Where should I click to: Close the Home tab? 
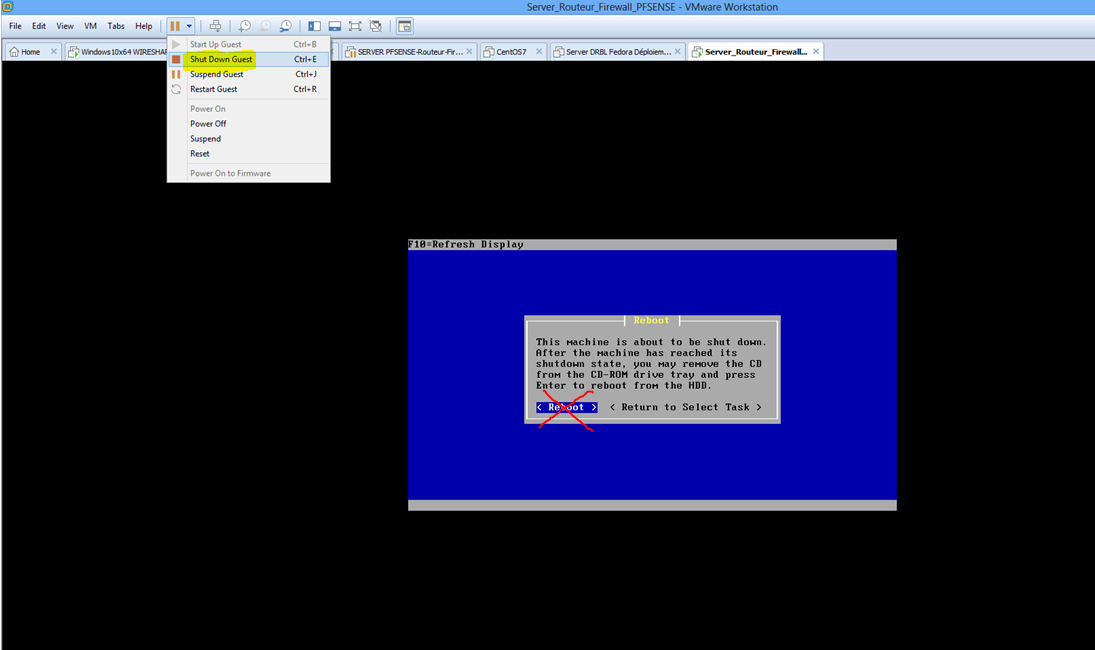pos(54,51)
